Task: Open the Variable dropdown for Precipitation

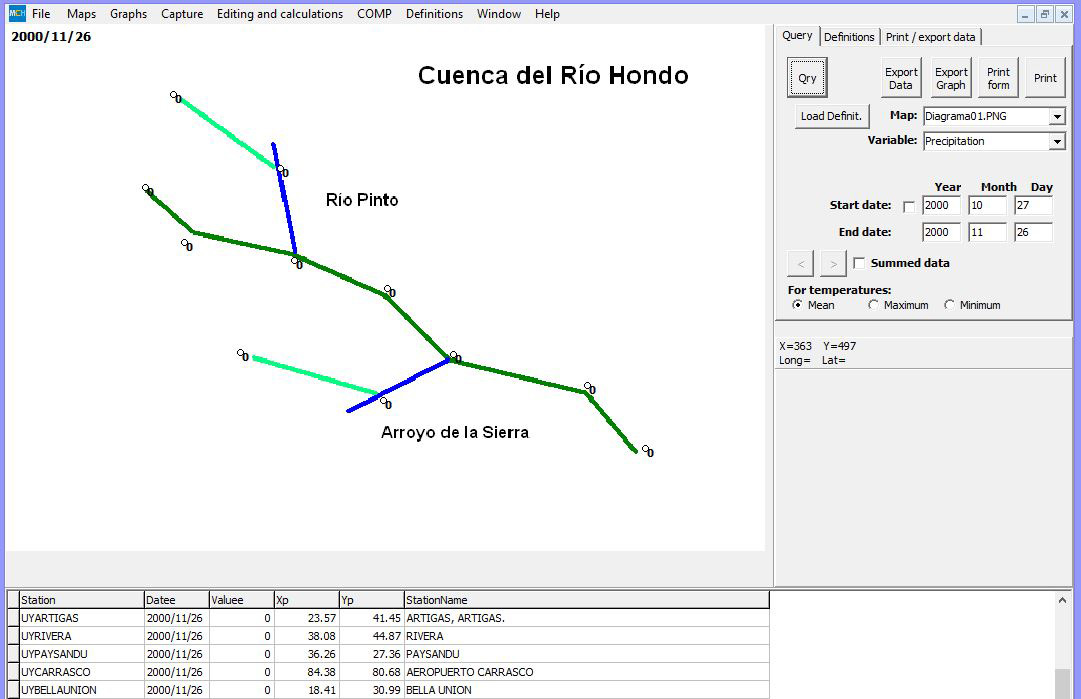Action: coord(1057,142)
